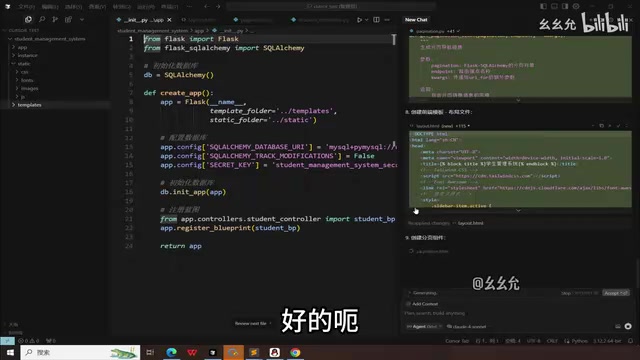Click the stop/send circle button in chat
640x360 pixels.
(x=628, y=327)
